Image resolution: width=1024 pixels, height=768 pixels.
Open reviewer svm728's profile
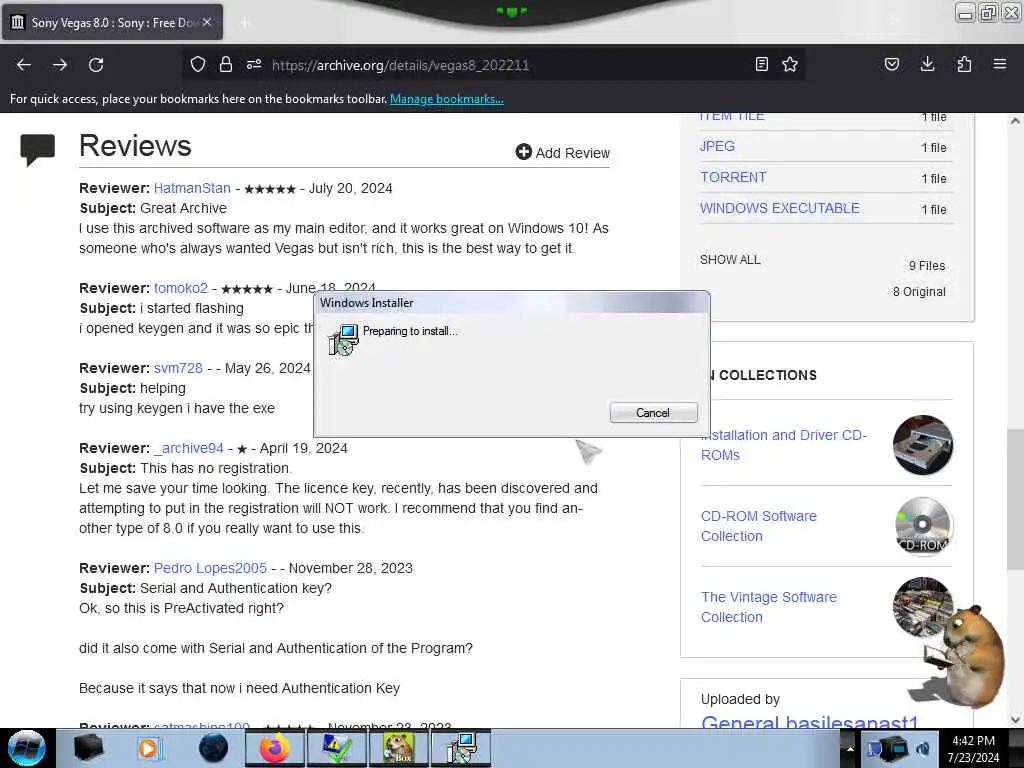(x=178, y=368)
